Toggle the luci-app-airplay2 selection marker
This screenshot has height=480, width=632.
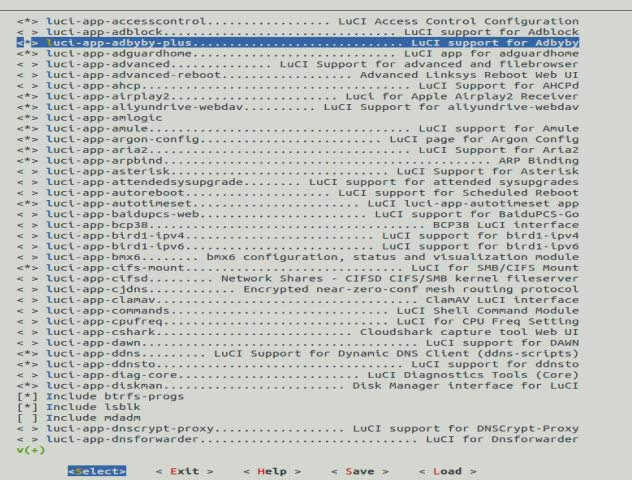pyautogui.click(x=27, y=96)
